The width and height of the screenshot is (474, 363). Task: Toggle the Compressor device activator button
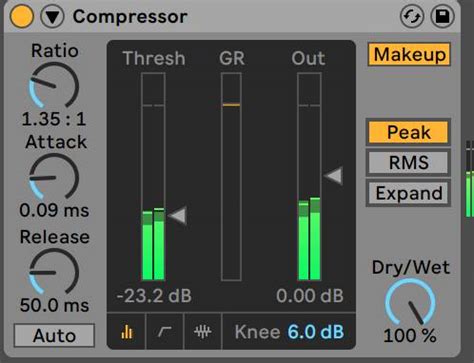[x=22, y=16]
